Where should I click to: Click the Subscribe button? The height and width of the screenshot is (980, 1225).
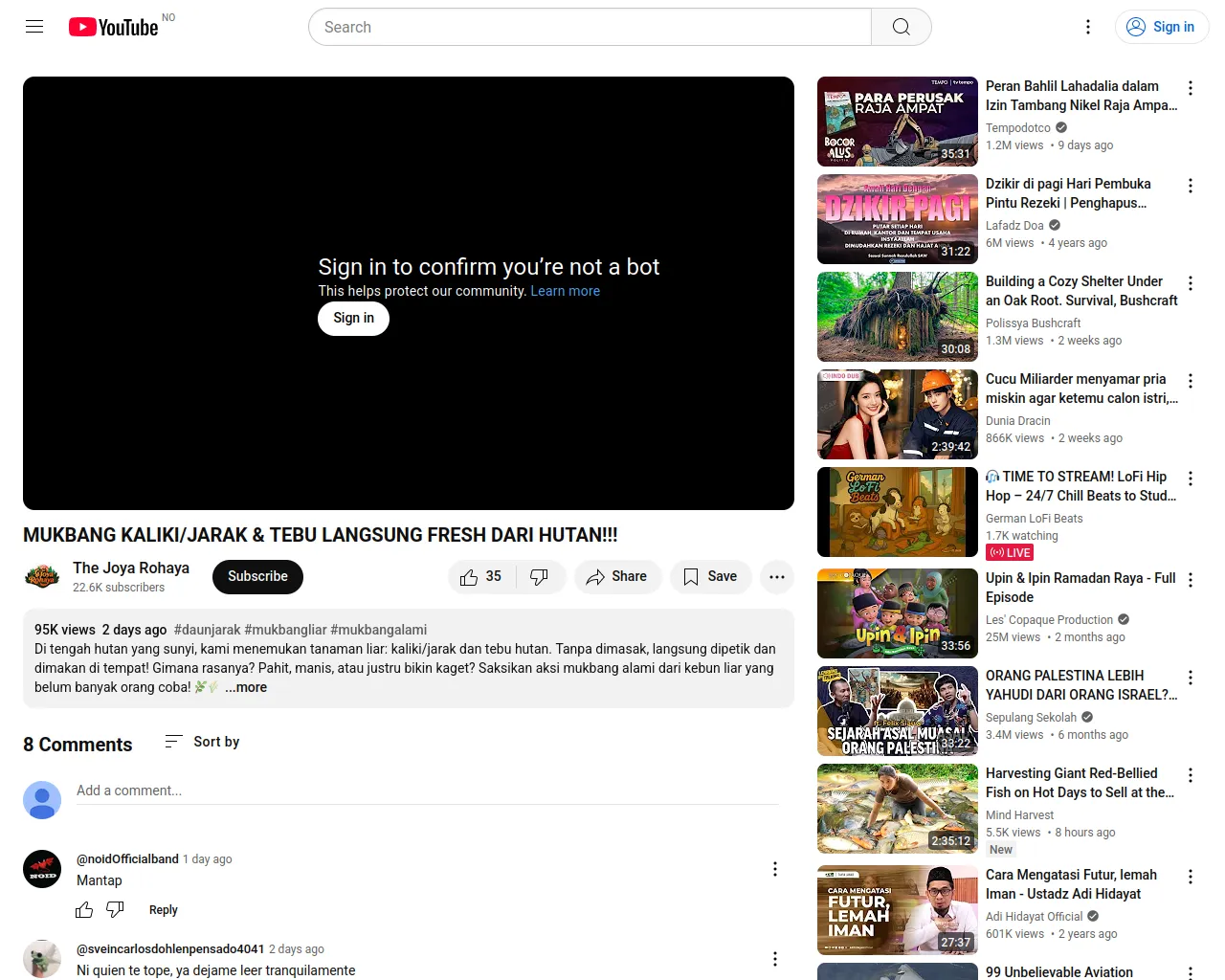point(257,576)
